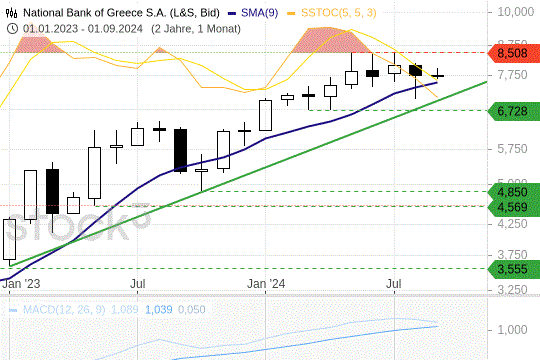This screenshot has width=540, height=360.
Task: Click the '(2 Jahre, 1 Monat)' duration text
Action: click(x=196, y=29)
